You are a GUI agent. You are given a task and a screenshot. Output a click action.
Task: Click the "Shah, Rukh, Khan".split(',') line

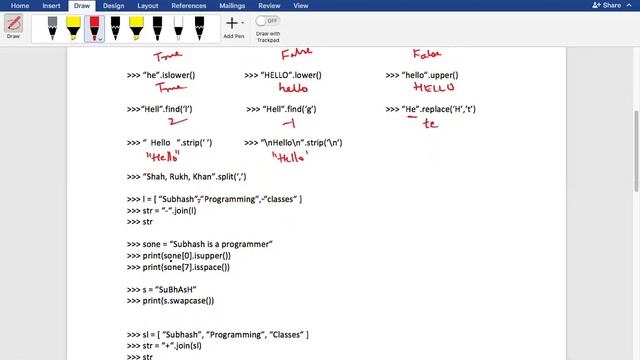pos(187,177)
